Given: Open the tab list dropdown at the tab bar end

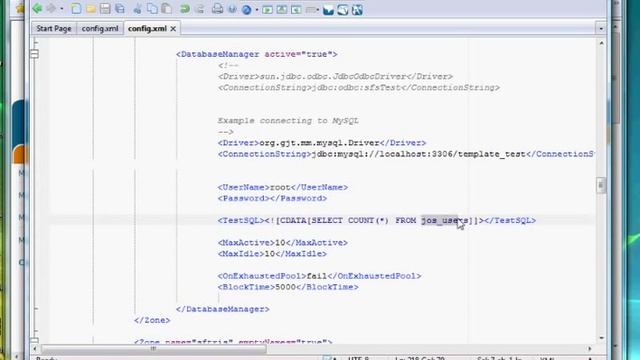Looking at the screenshot, I should pos(601,29).
